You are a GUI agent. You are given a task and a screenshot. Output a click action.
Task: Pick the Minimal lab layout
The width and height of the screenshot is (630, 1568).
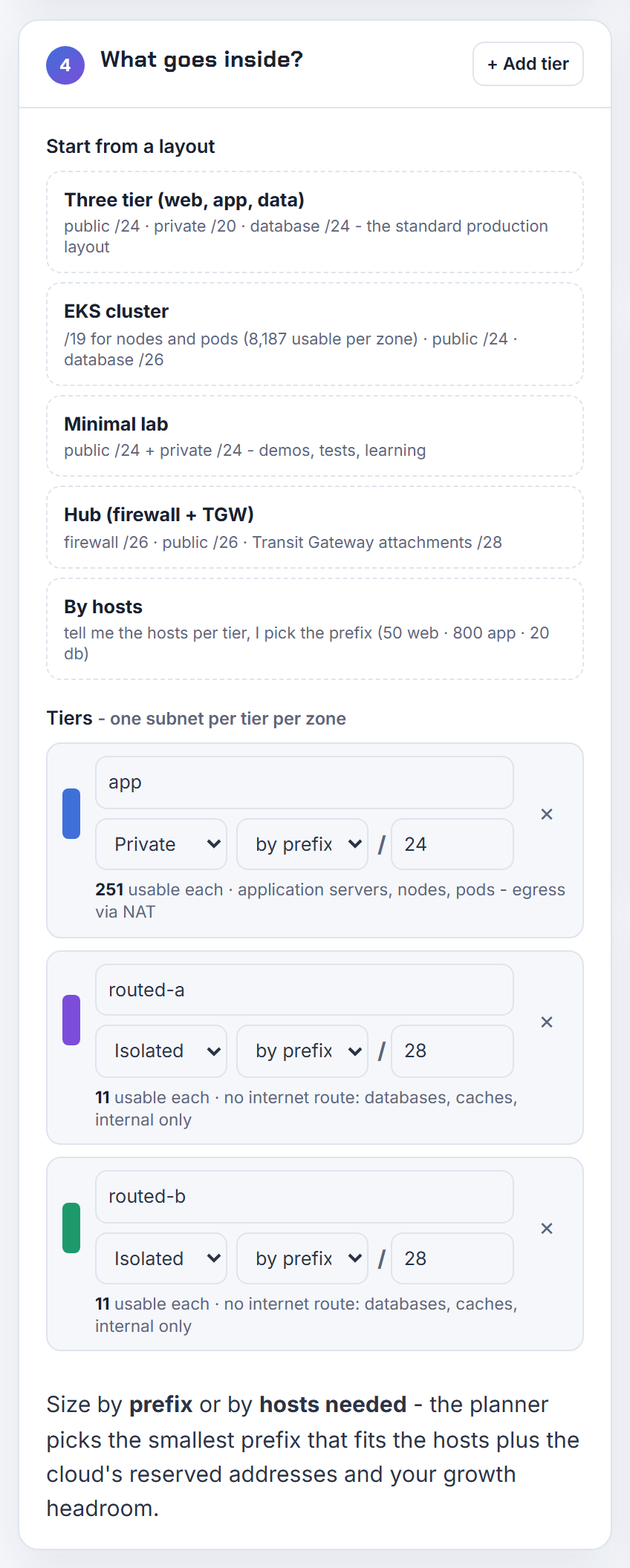tap(315, 436)
